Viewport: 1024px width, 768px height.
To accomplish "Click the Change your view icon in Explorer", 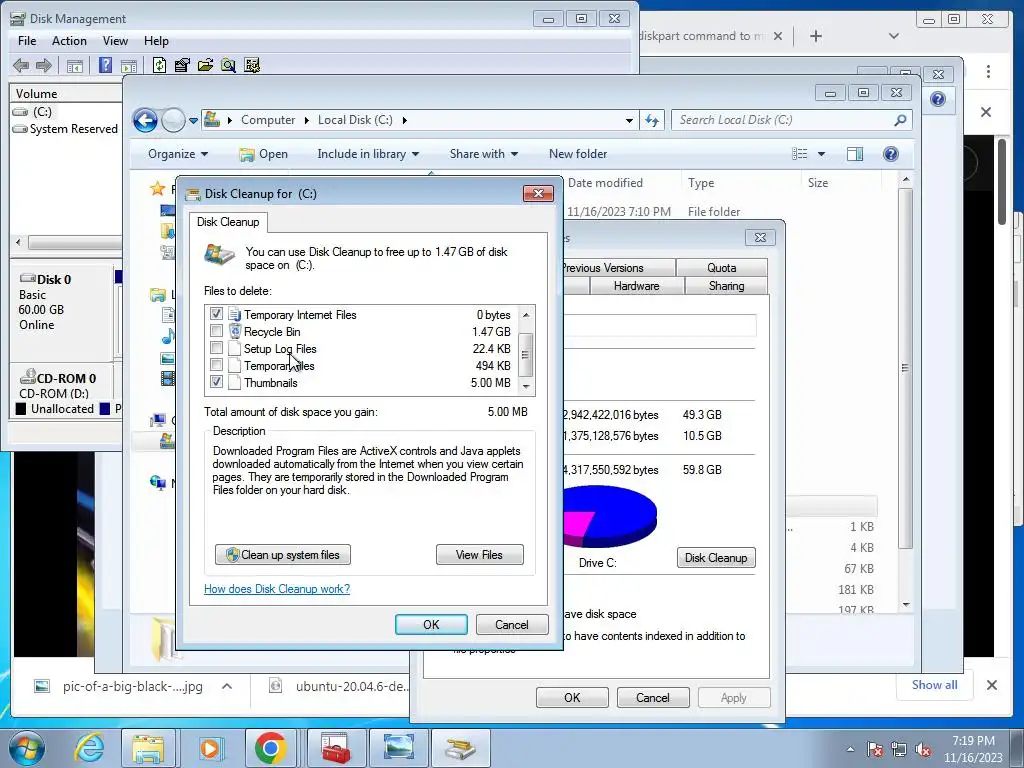I will tap(800, 154).
